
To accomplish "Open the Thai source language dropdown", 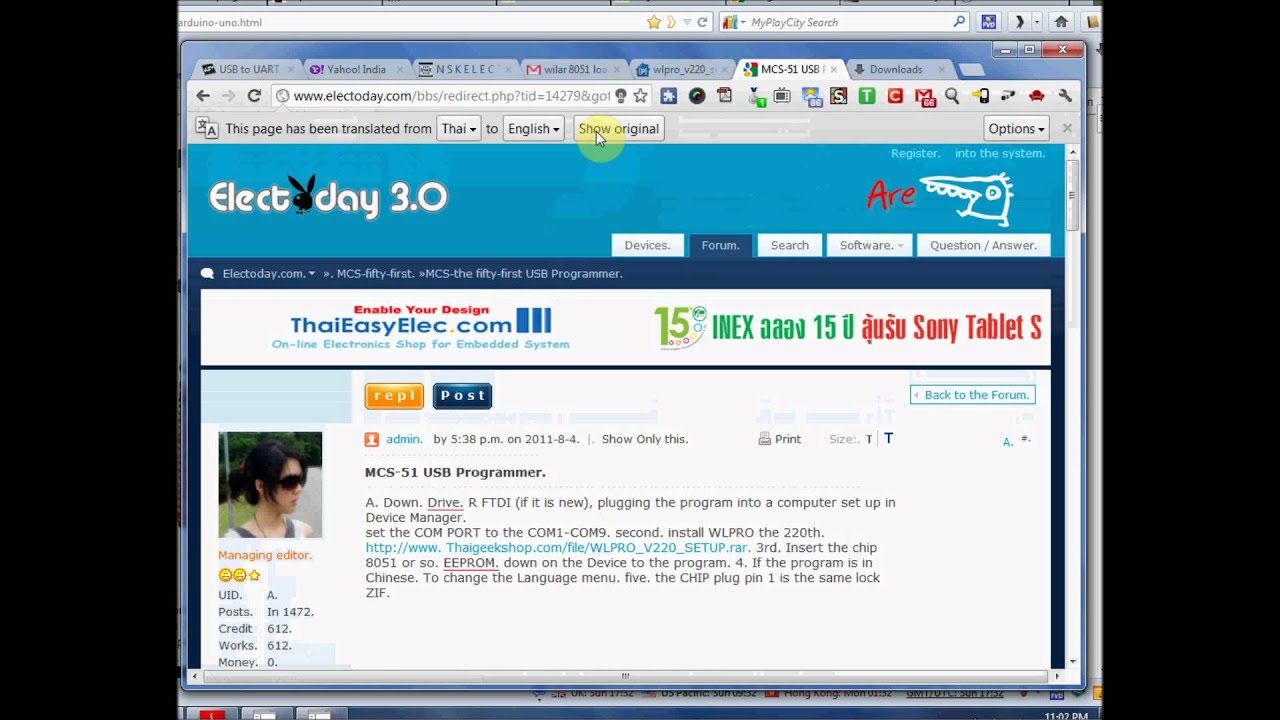I will coord(459,128).
